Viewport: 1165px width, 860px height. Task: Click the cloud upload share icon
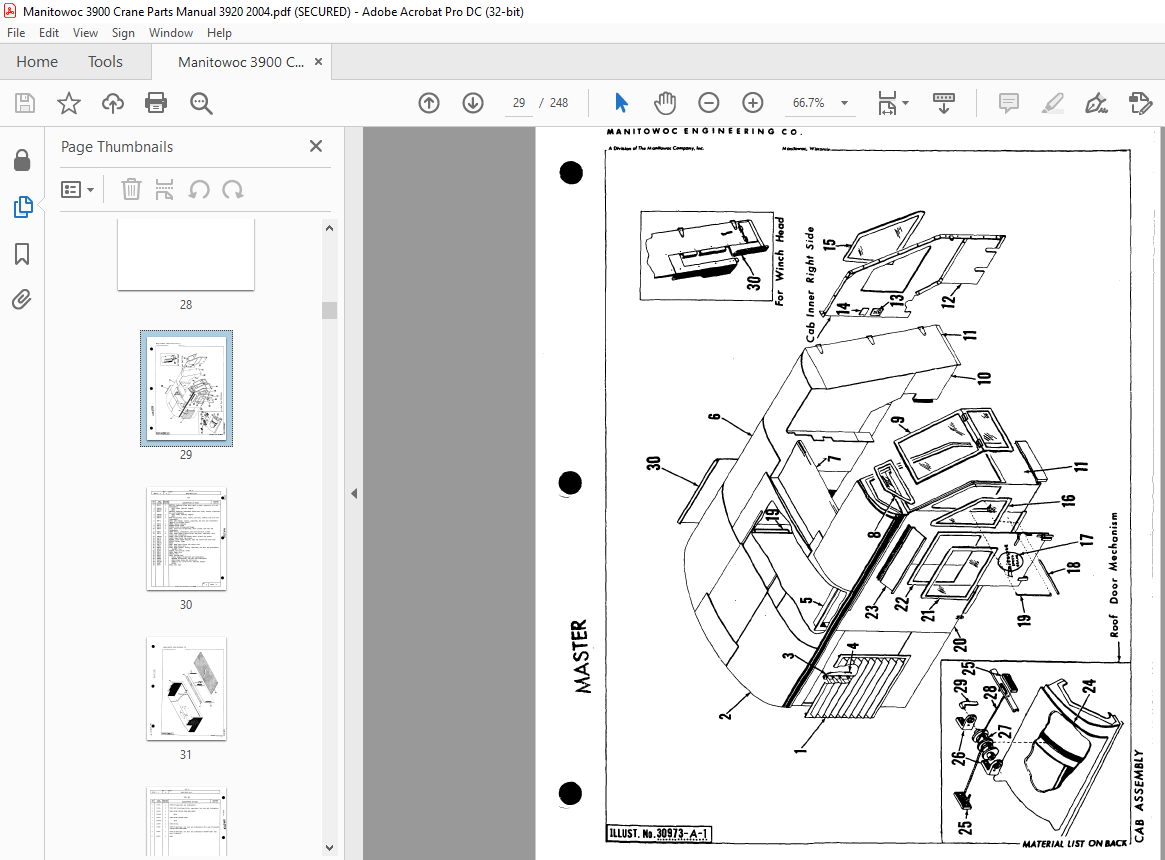click(x=112, y=103)
